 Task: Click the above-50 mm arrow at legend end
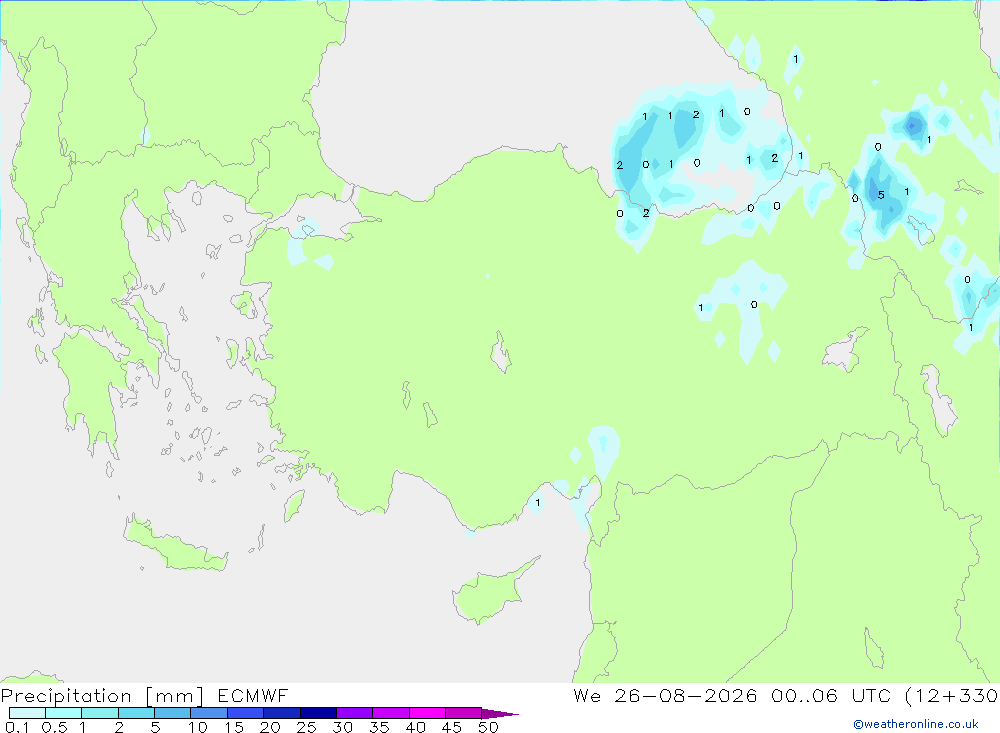coord(499,713)
